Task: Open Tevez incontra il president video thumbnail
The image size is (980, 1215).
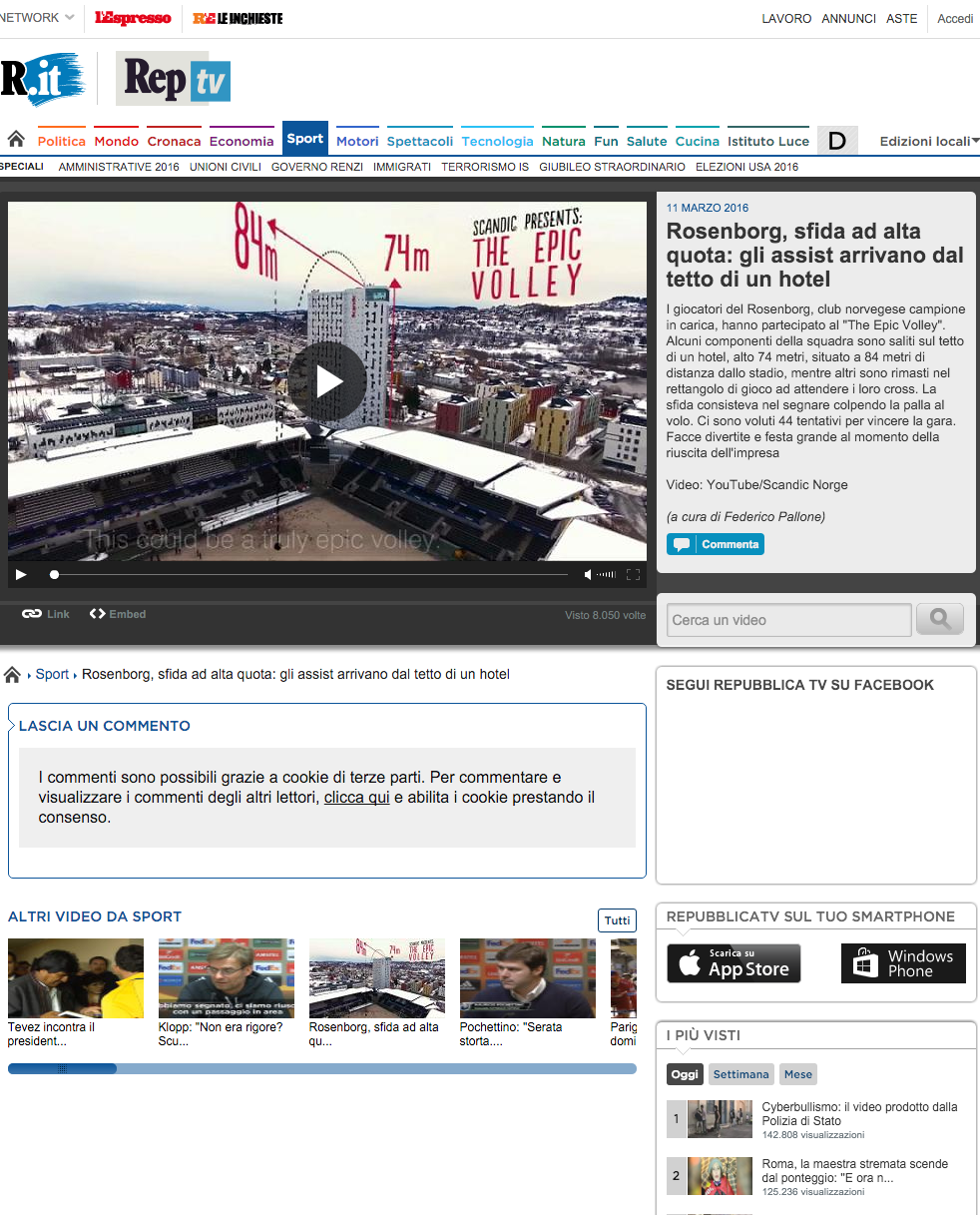Action: tap(76, 978)
